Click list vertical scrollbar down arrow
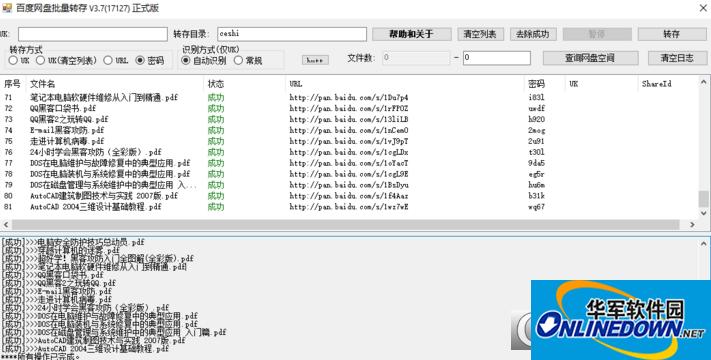 coord(703,213)
